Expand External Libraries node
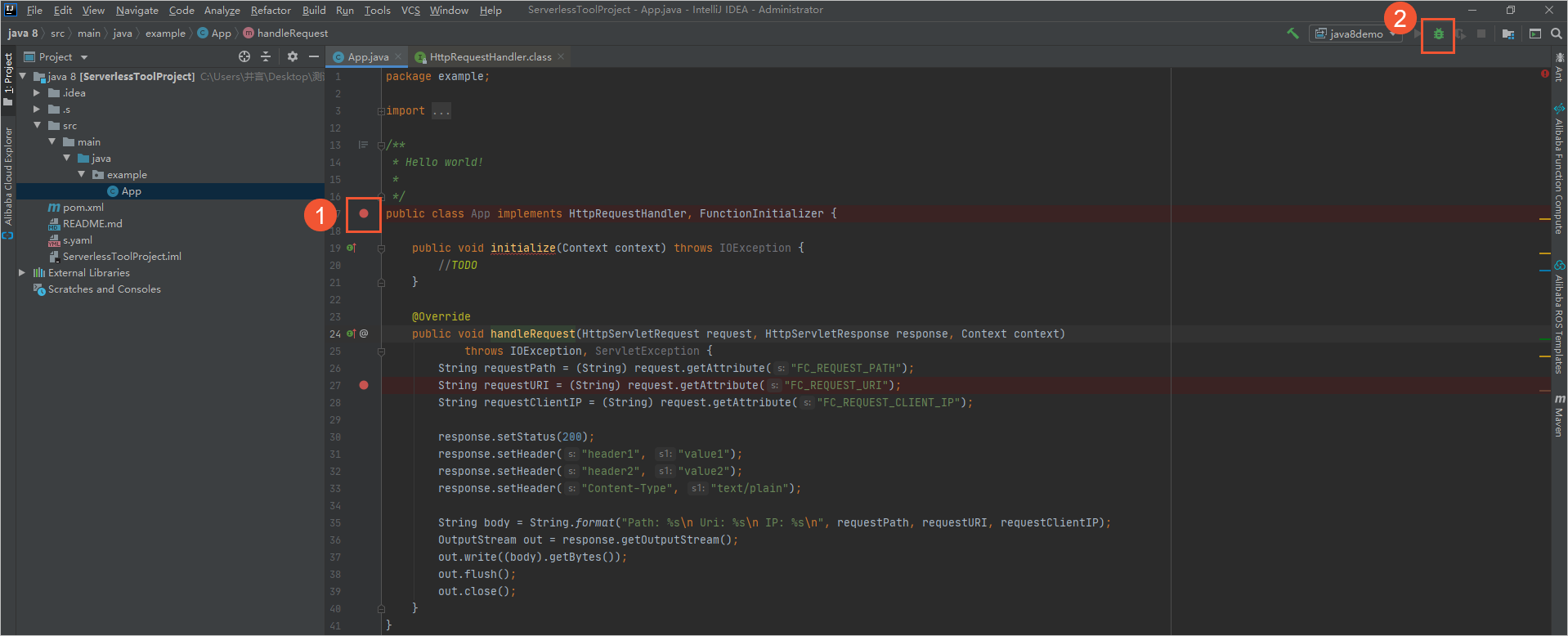1568x636 pixels. pos(22,273)
